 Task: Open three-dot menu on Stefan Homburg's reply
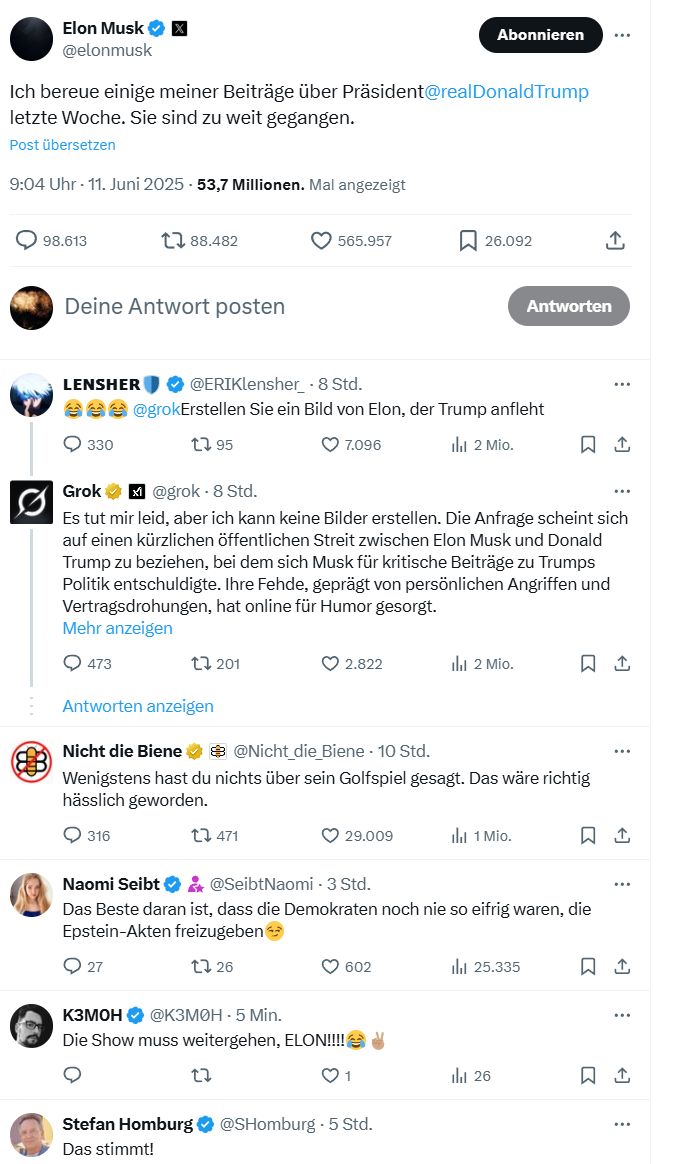tap(622, 1124)
